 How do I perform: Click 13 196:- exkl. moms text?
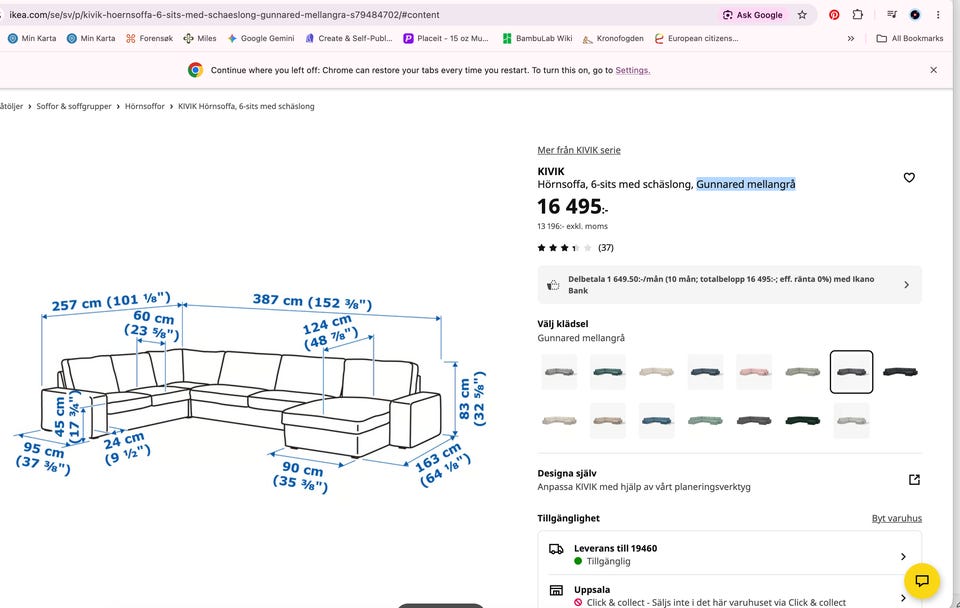point(572,227)
